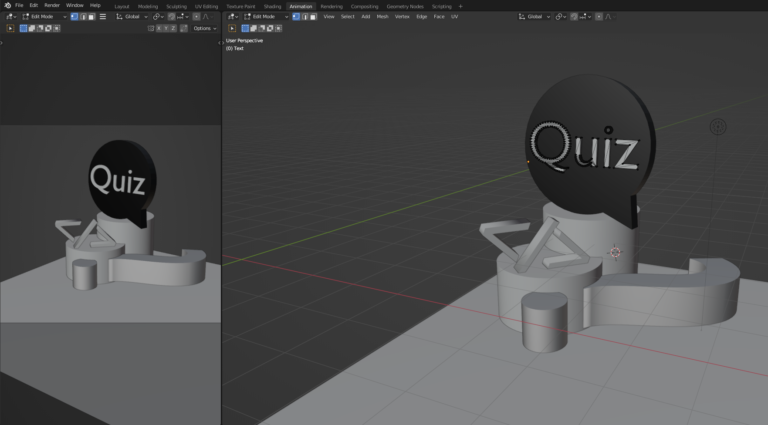Select the tweak tool icon in left viewport

[10, 28]
